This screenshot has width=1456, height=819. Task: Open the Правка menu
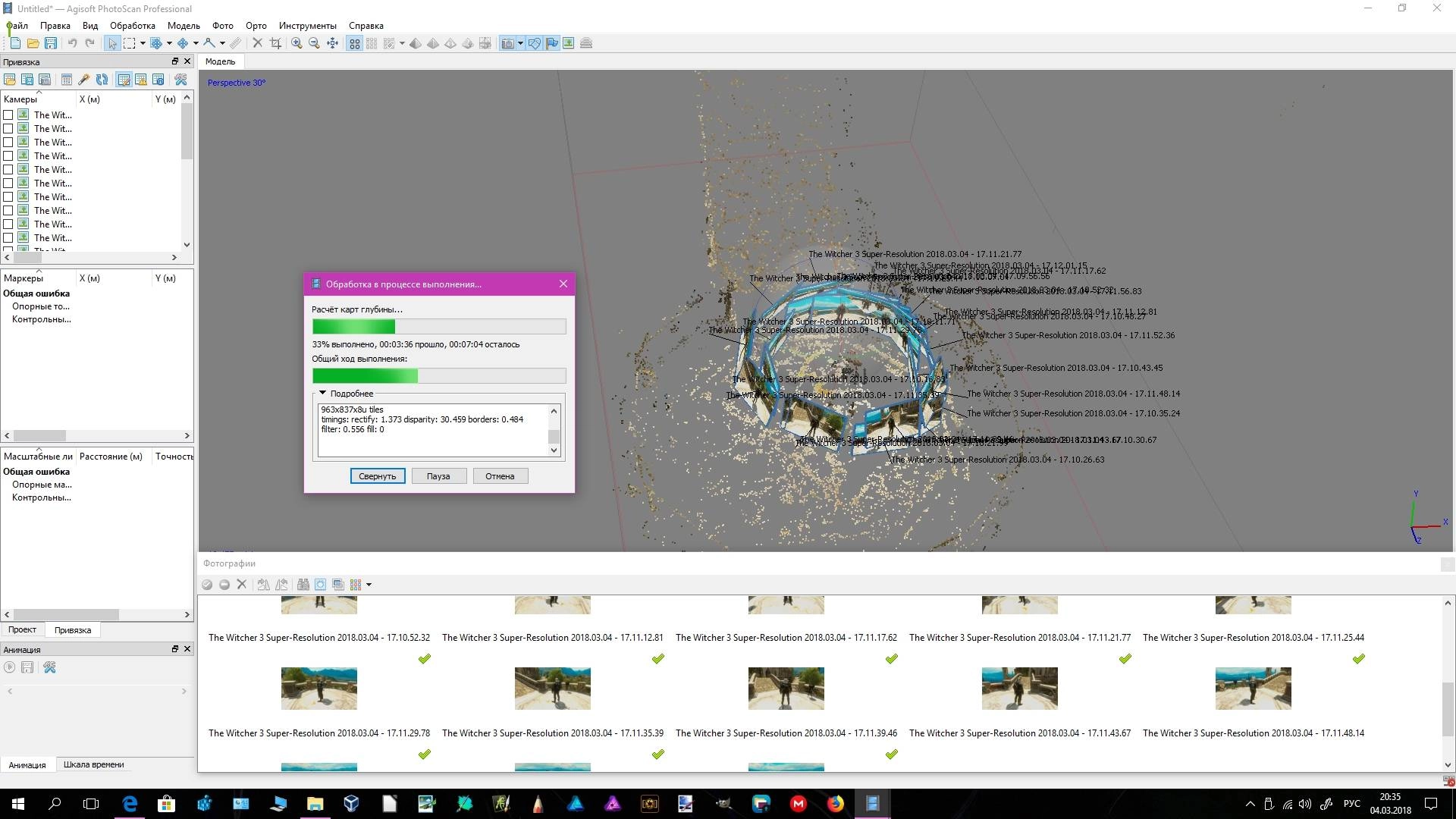(55, 26)
